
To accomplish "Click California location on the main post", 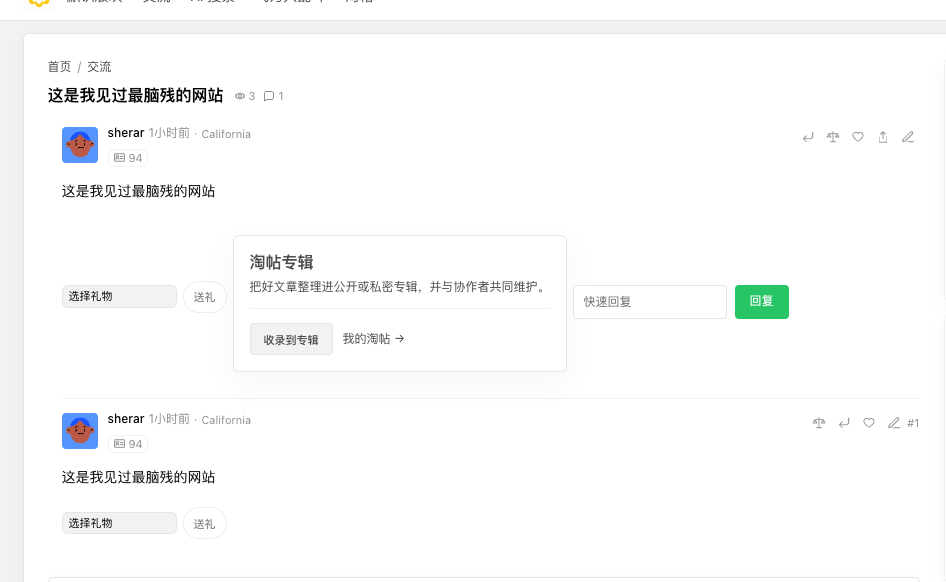I will pos(226,134).
